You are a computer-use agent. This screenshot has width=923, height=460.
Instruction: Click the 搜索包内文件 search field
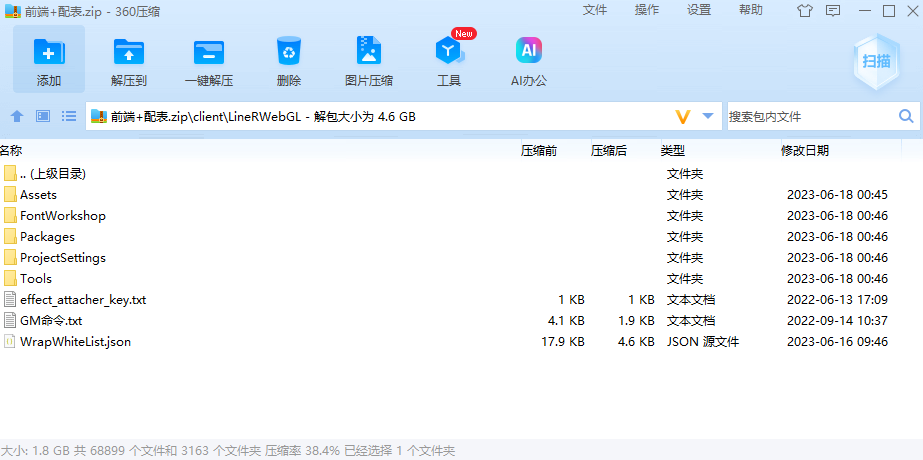(x=810, y=116)
